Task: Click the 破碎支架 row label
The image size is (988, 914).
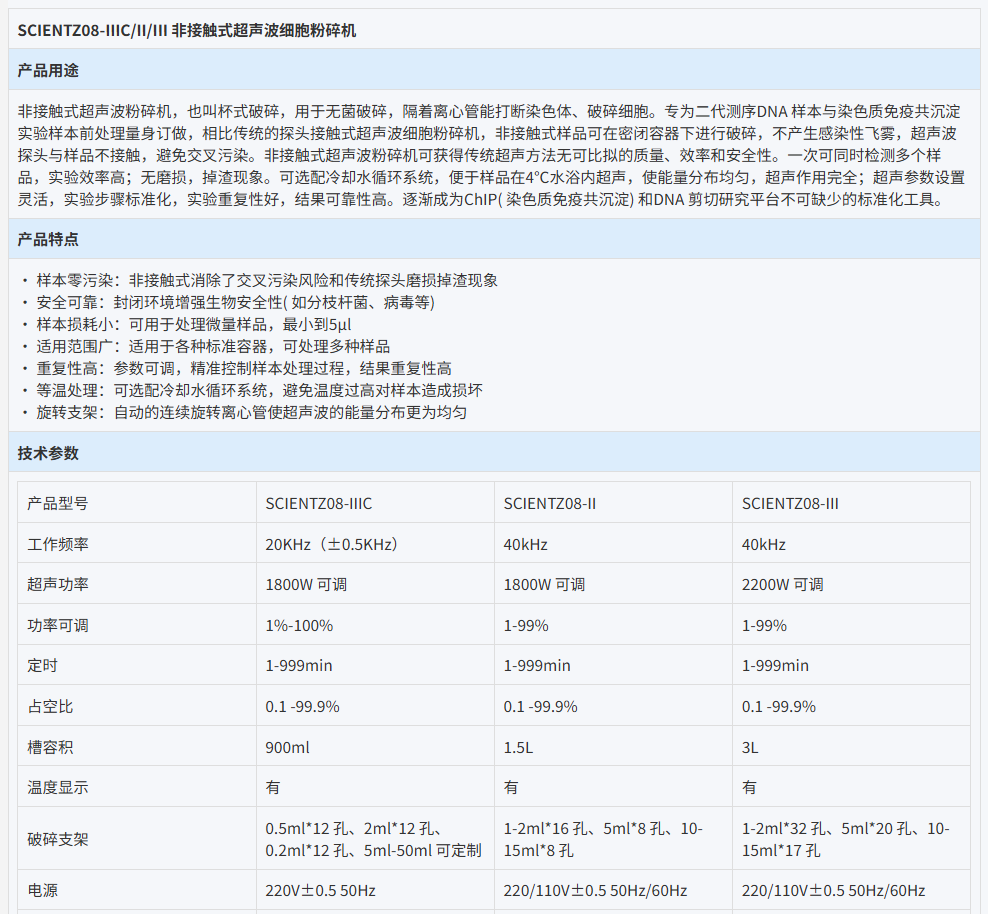Action: point(57,839)
